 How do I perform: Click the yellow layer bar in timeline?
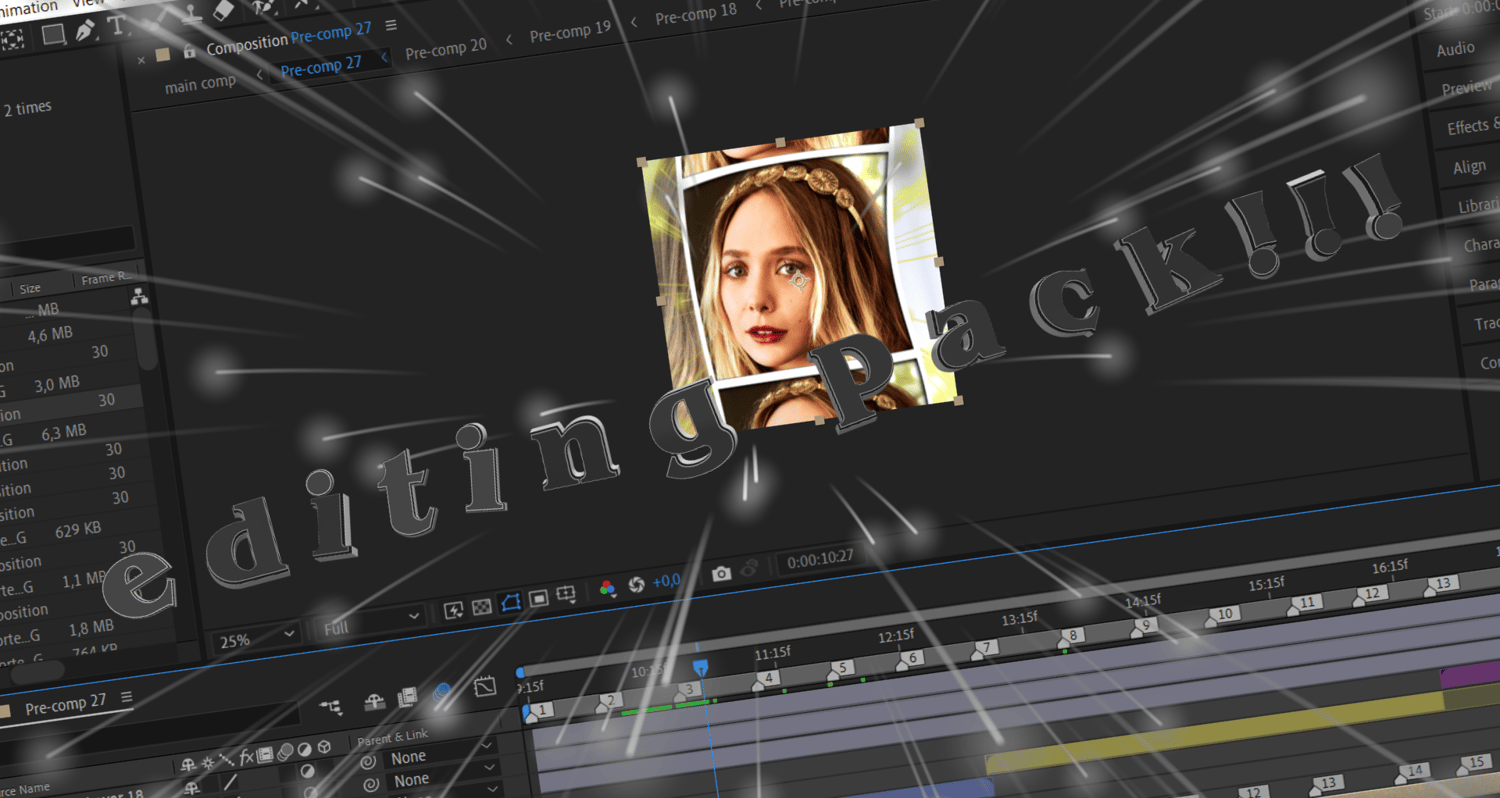tap(1215, 733)
